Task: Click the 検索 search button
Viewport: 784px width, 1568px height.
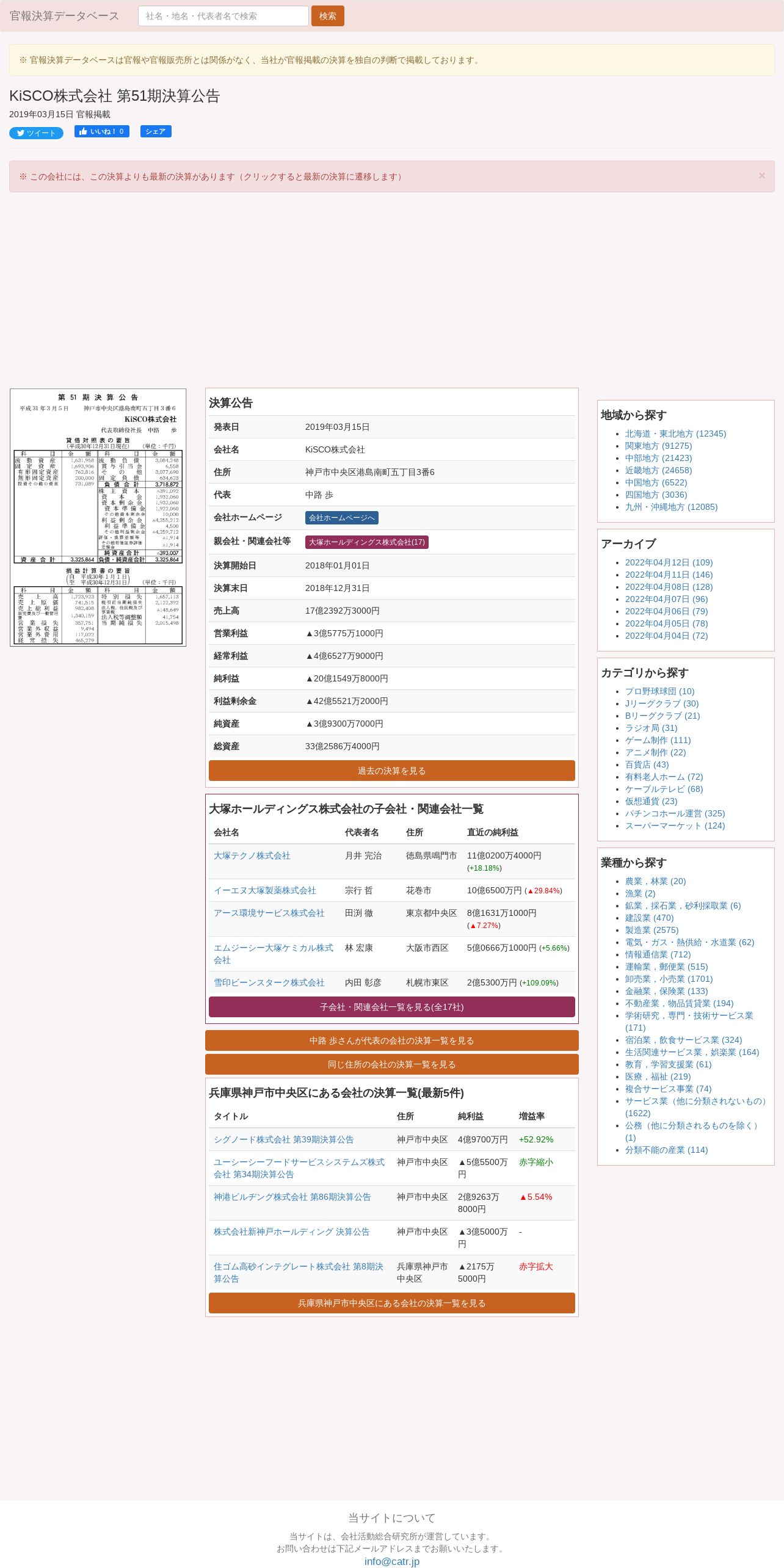Action: point(328,16)
